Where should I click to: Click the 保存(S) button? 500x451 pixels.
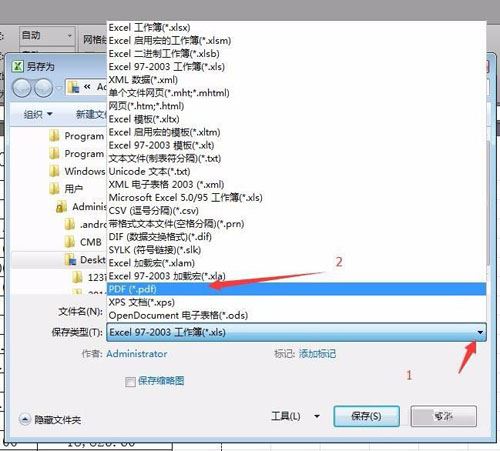(x=366, y=416)
